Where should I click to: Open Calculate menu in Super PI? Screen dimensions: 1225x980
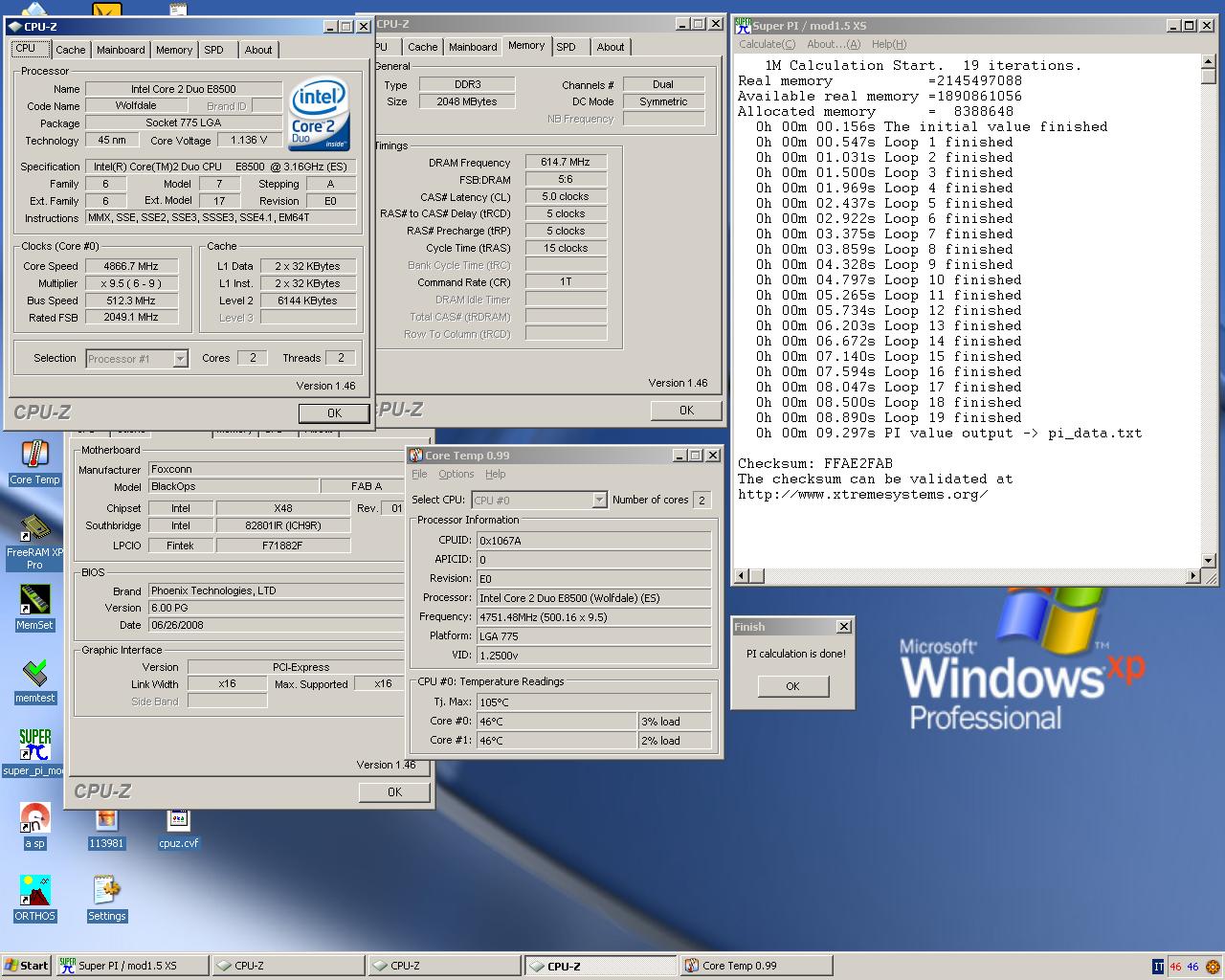(767, 44)
